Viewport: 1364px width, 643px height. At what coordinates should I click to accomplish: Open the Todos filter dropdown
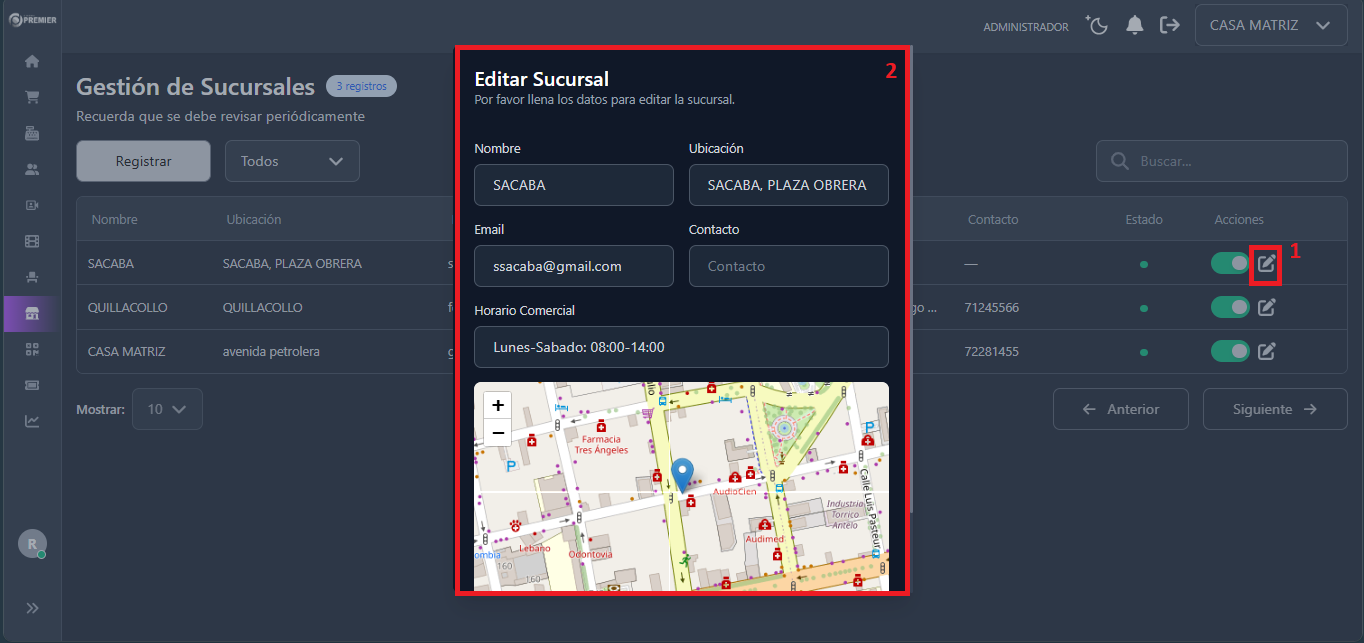point(292,161)
